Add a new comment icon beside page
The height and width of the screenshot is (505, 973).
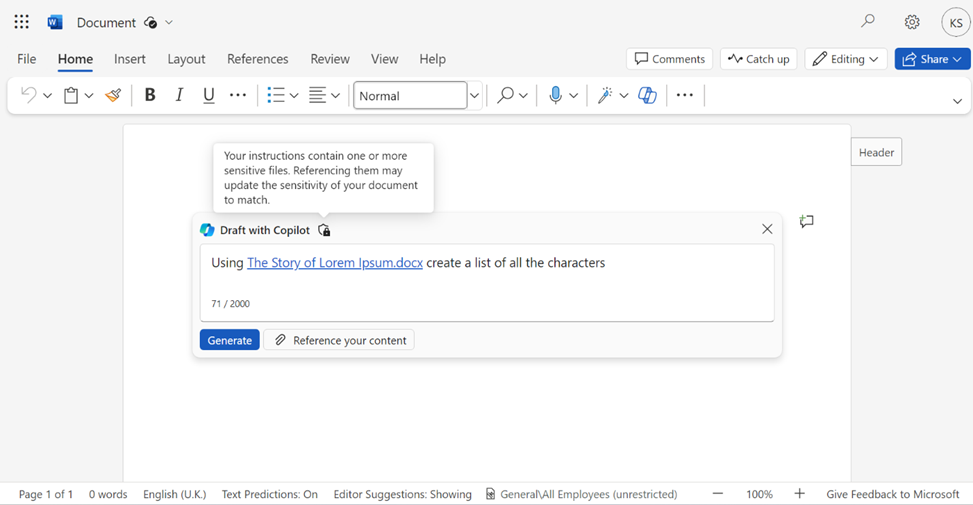[x=806, y=221]
